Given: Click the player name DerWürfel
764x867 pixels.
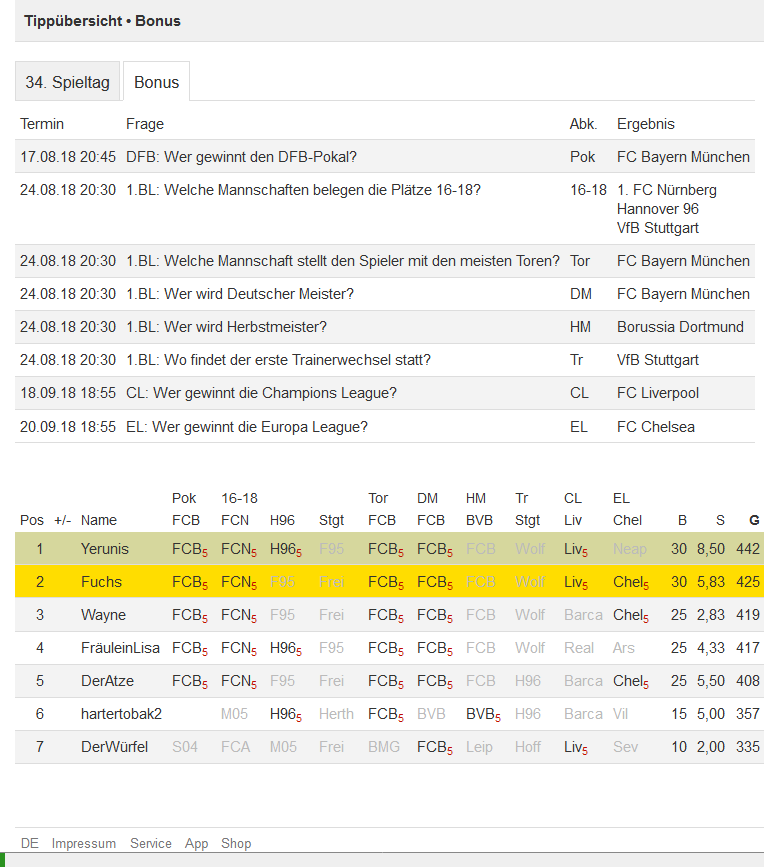Looking at the screenshot, I should click(114, 747).
